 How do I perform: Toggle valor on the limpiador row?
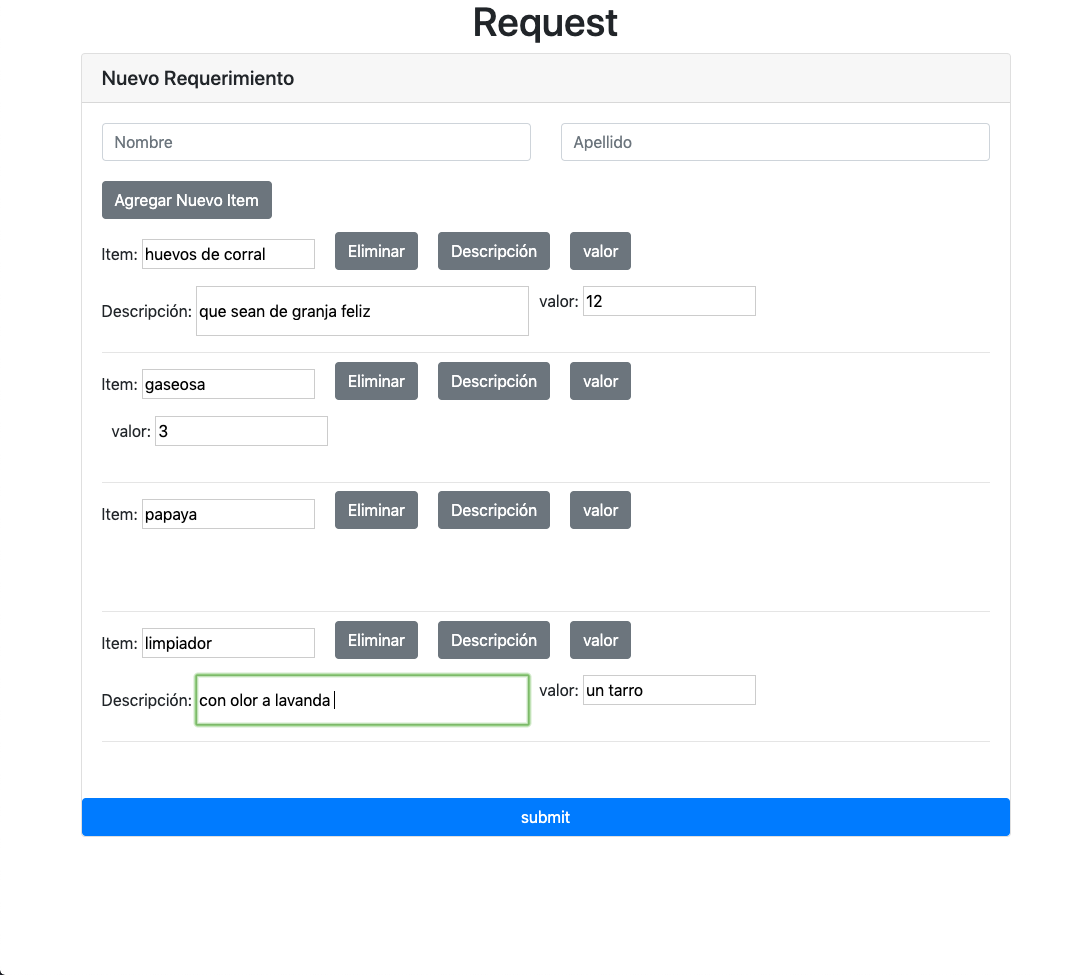pyautogui.click(x=600, y=640)
